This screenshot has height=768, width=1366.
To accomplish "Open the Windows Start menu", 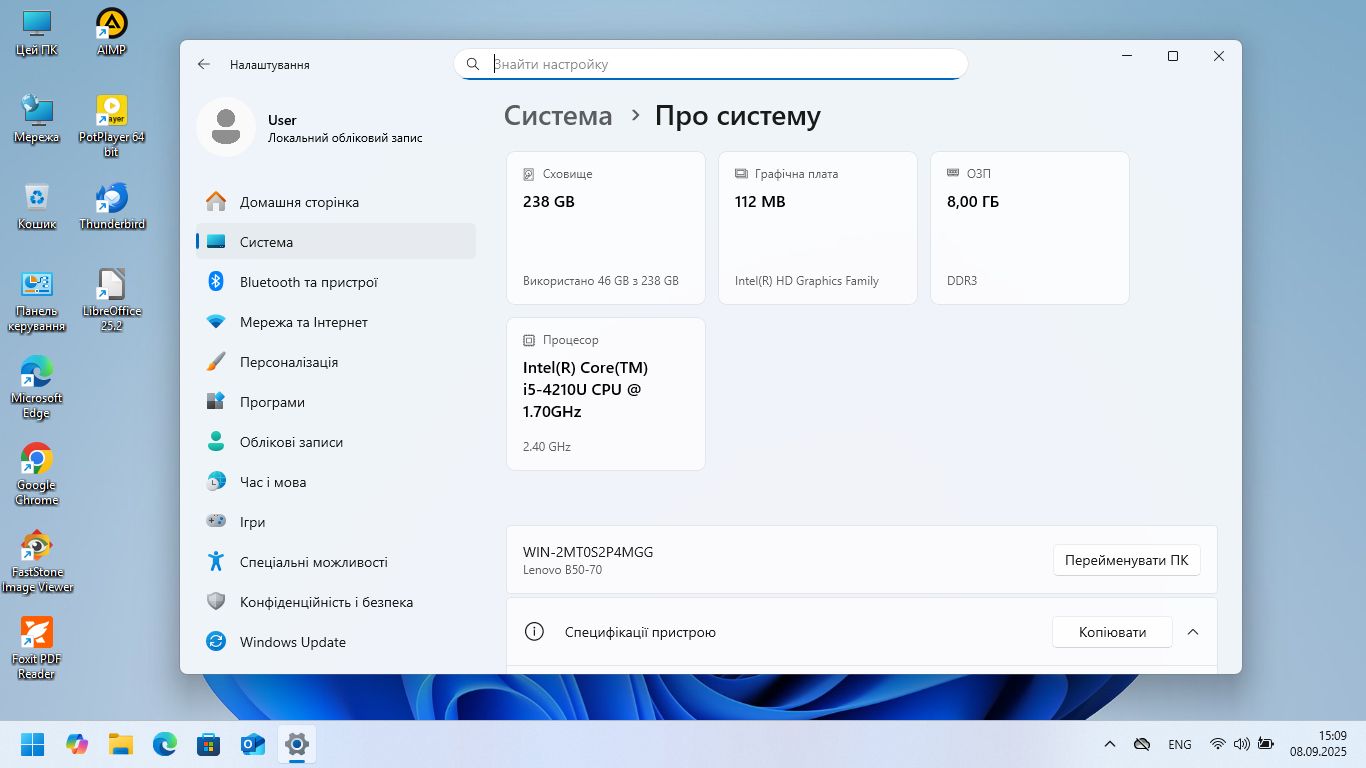I will (x=33, y=744).
